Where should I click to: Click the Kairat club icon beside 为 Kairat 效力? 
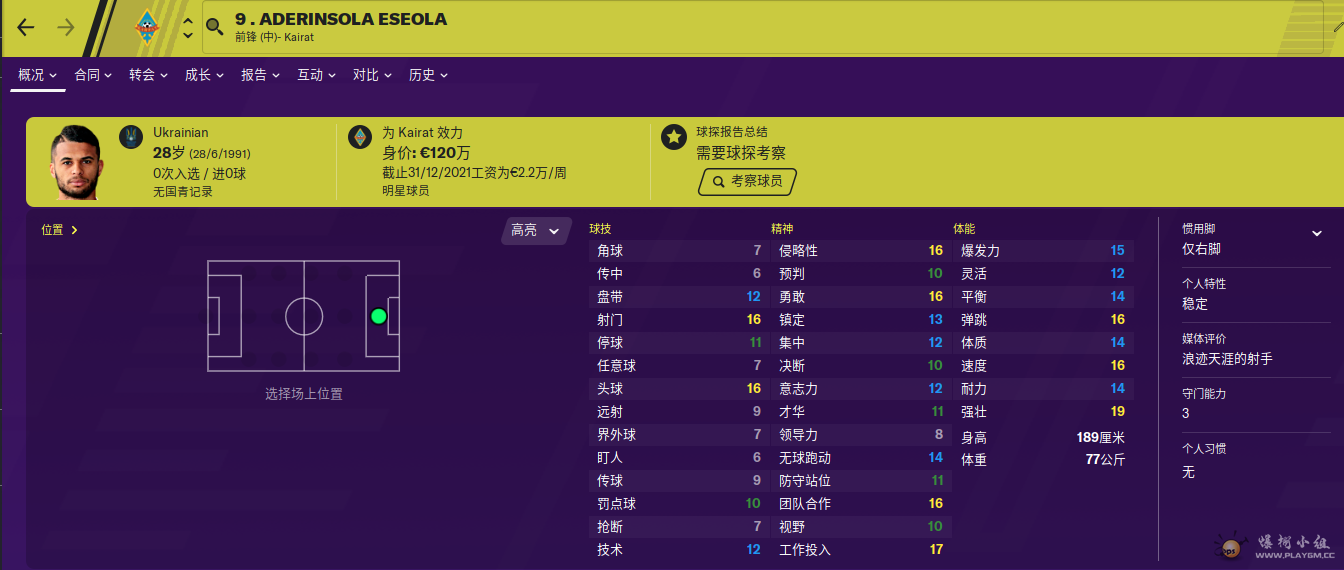[360, 137]
